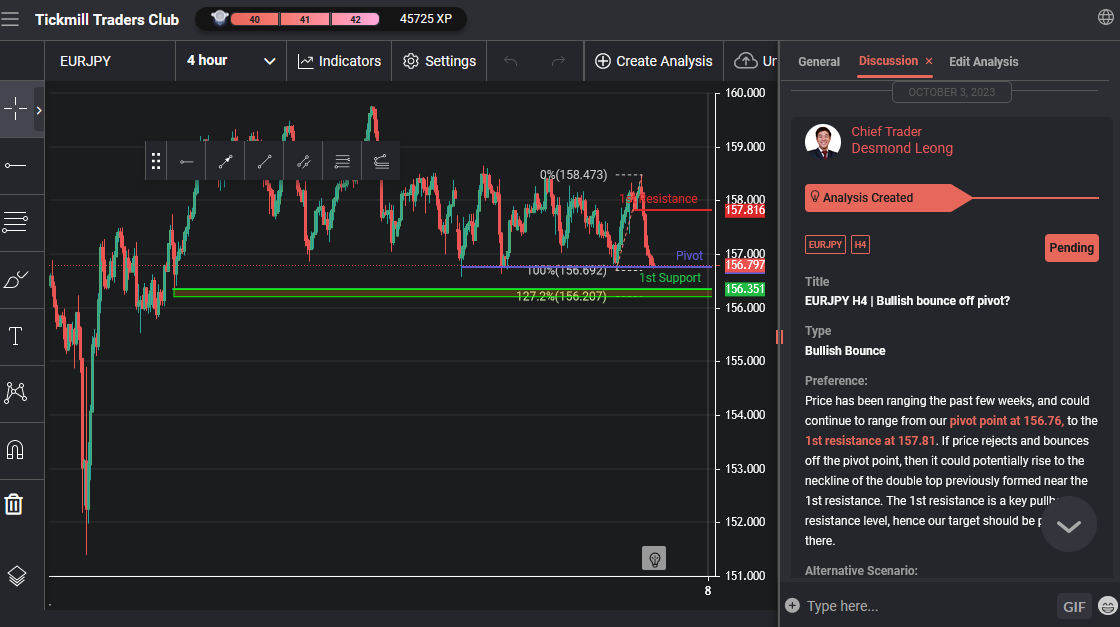Click the 156.351 support price label
This screenshot has height=627, width=1120.
coord(744,289)
